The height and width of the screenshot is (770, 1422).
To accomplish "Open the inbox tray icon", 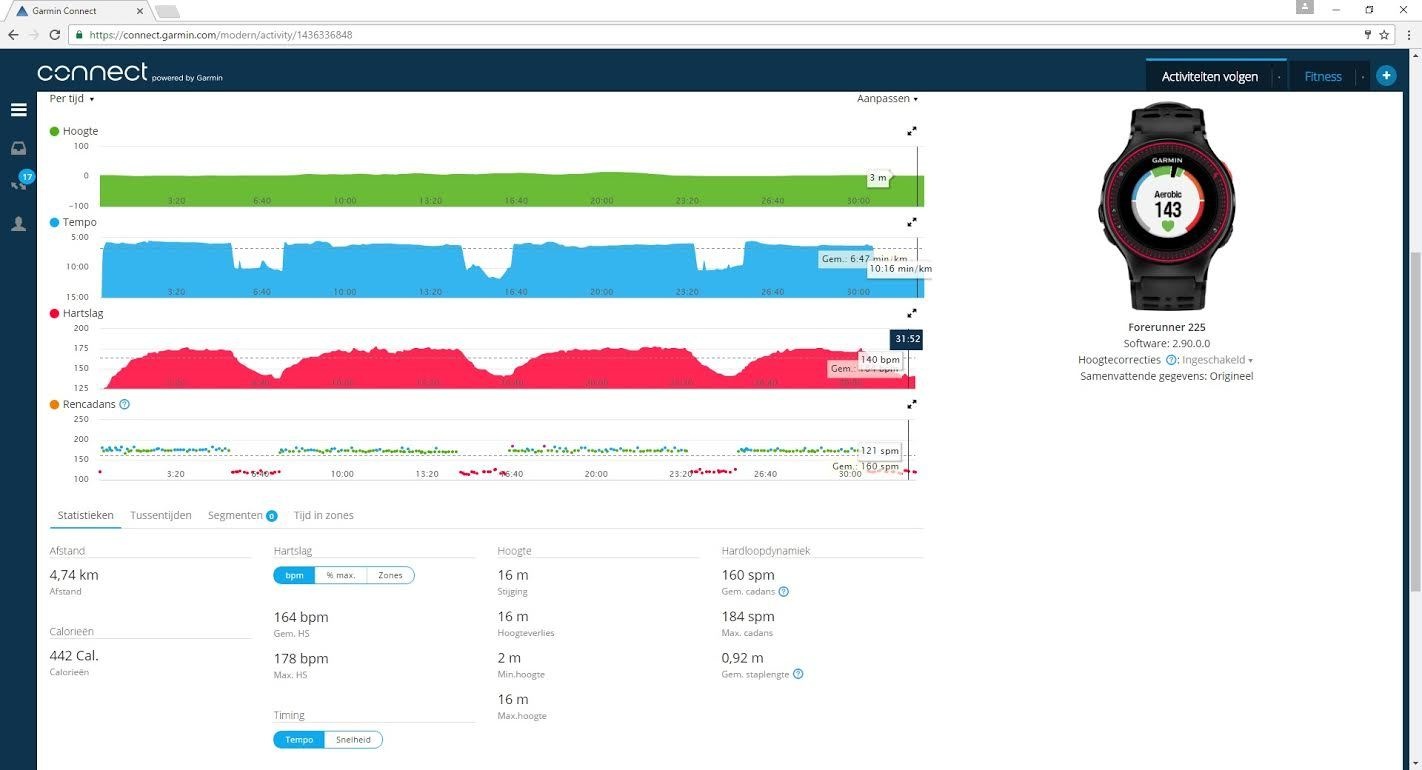I will (x=18, y=148).
